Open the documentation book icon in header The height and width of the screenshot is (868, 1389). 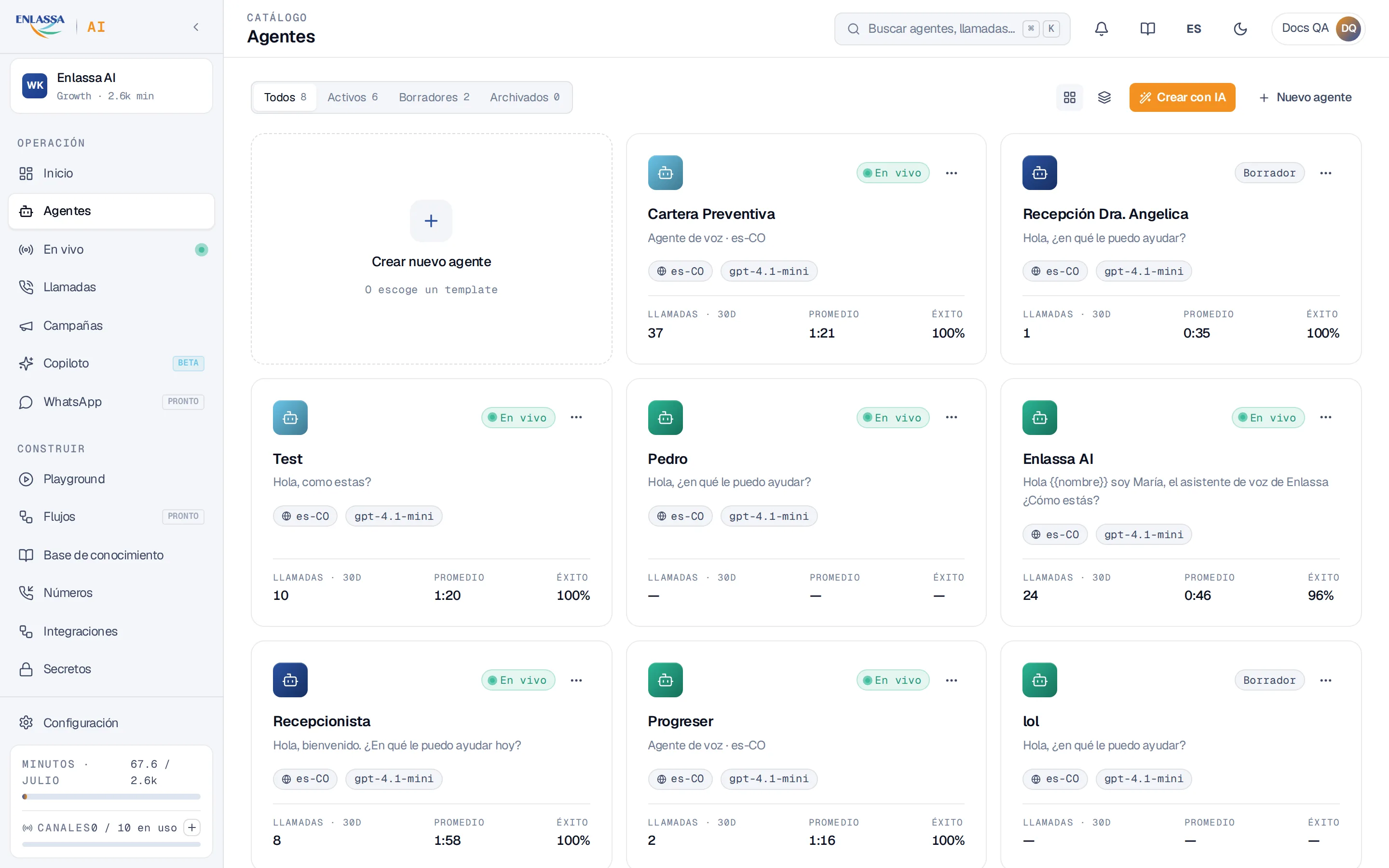pyautogui.click(x=1147, y=29)
